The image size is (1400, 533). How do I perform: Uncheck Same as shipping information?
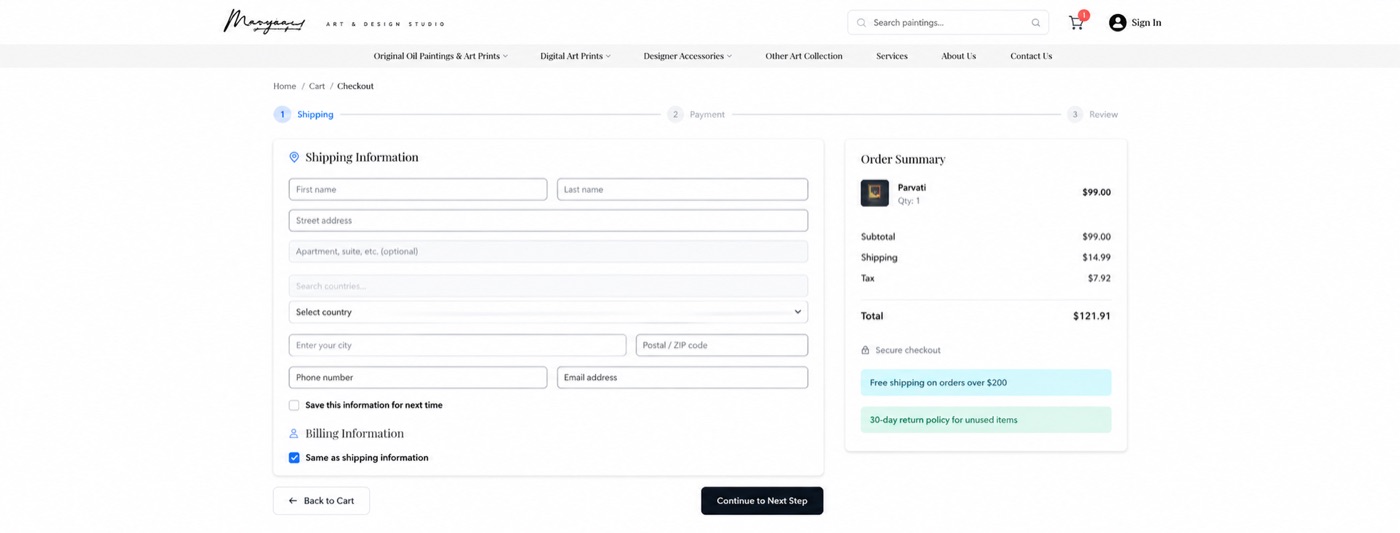pos(294,458)
